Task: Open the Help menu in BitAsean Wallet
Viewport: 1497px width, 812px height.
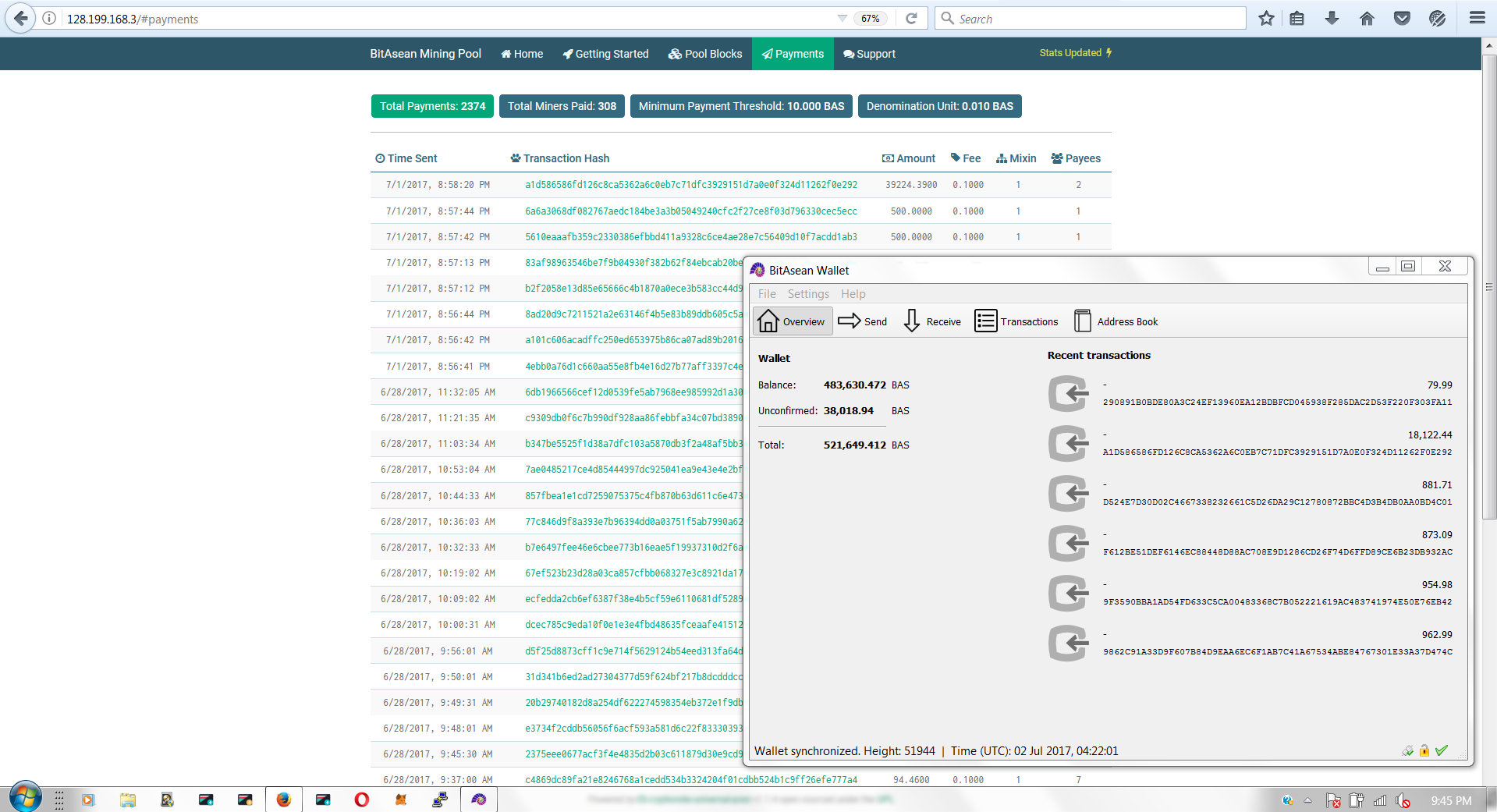Action: (853, 294)
